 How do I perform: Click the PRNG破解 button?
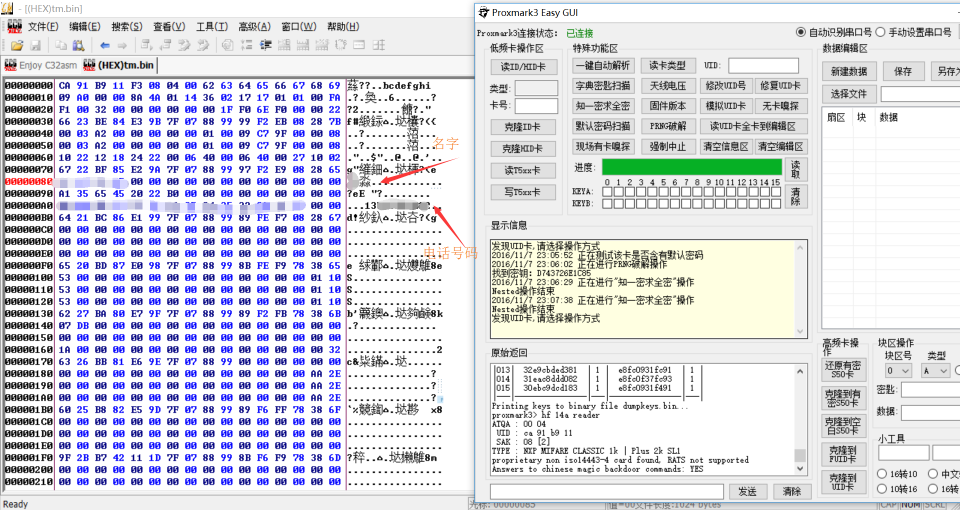tap(666, 126)
